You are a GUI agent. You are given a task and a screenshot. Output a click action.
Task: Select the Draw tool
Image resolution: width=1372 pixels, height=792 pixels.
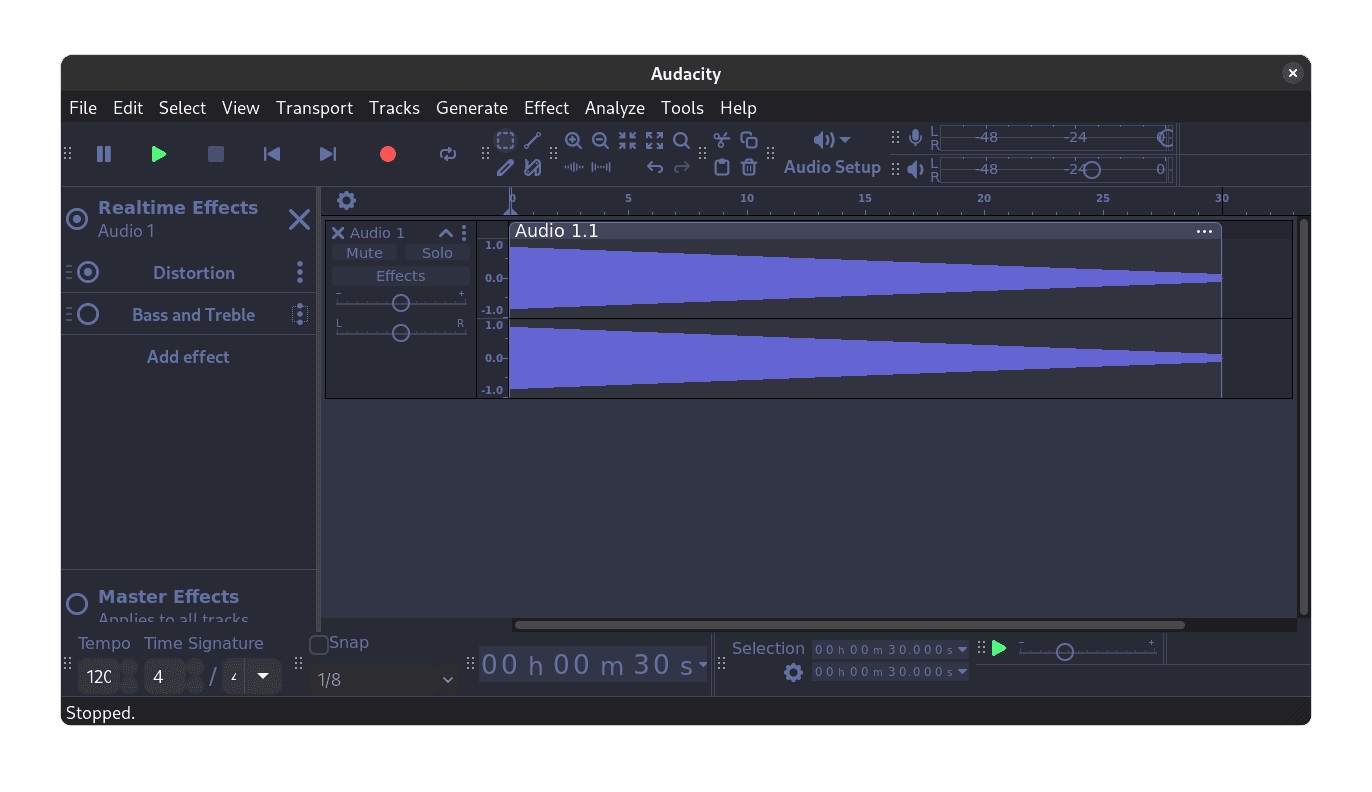coord(505,167)
